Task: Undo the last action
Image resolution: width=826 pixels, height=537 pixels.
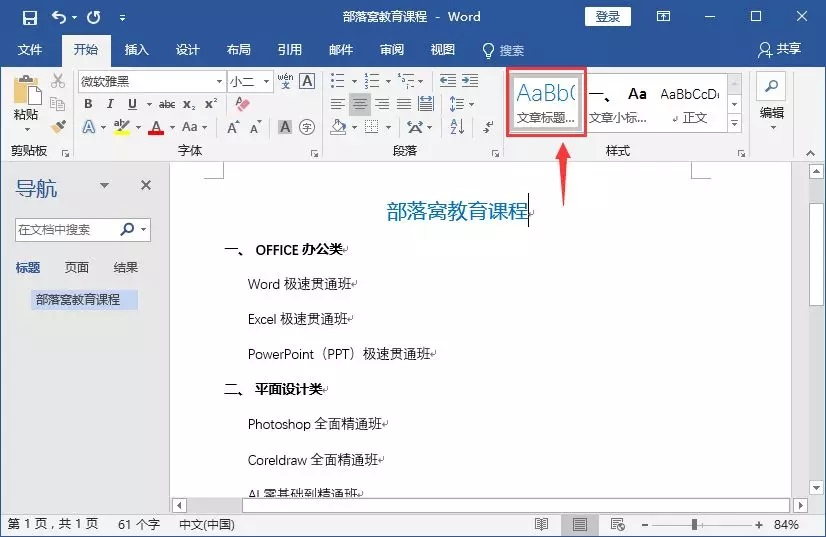Action: (58, 17)
